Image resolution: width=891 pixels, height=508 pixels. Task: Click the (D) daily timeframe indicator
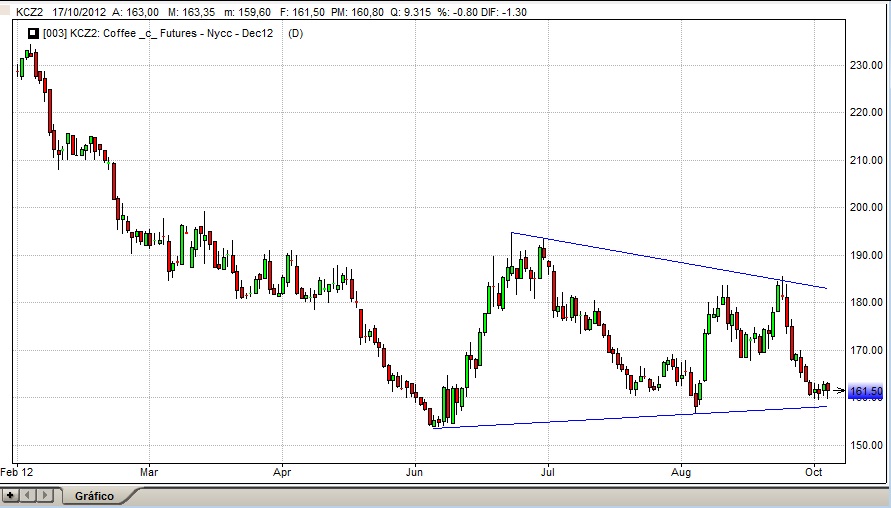tap(295, 33)
